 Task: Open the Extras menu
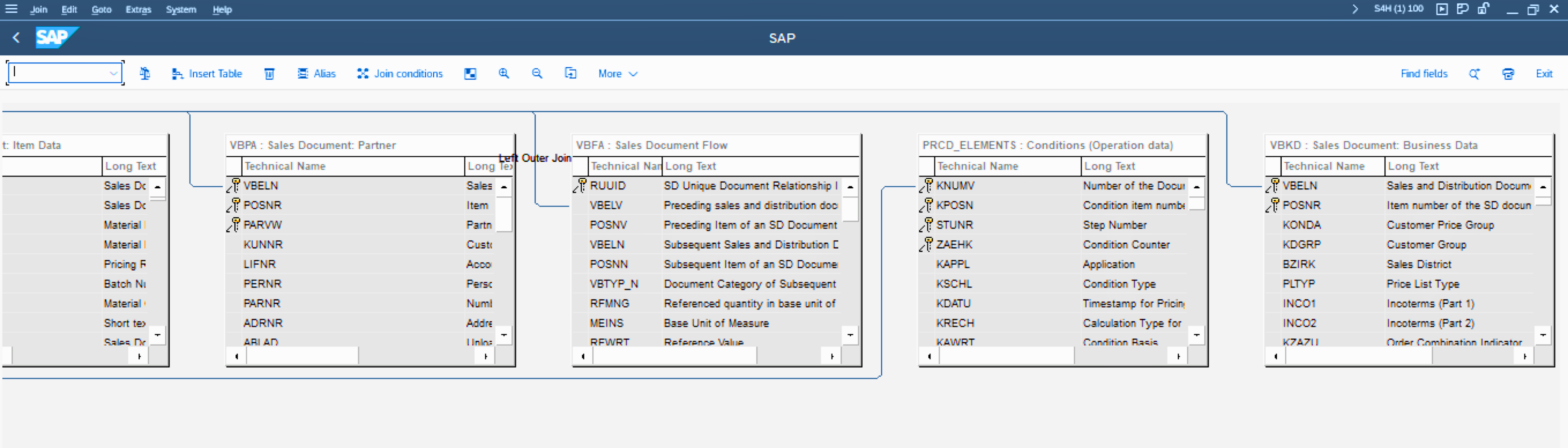138,10
